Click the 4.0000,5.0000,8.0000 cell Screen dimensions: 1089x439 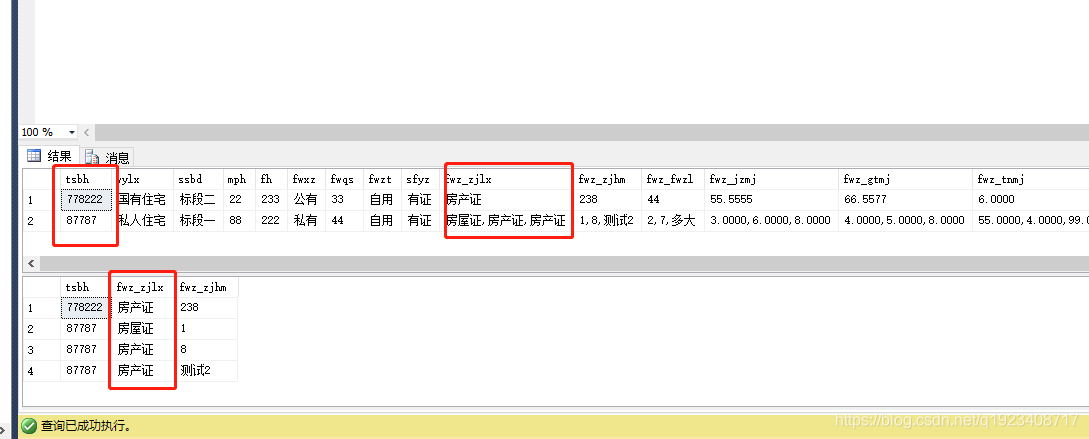click(x=905, y=221)
